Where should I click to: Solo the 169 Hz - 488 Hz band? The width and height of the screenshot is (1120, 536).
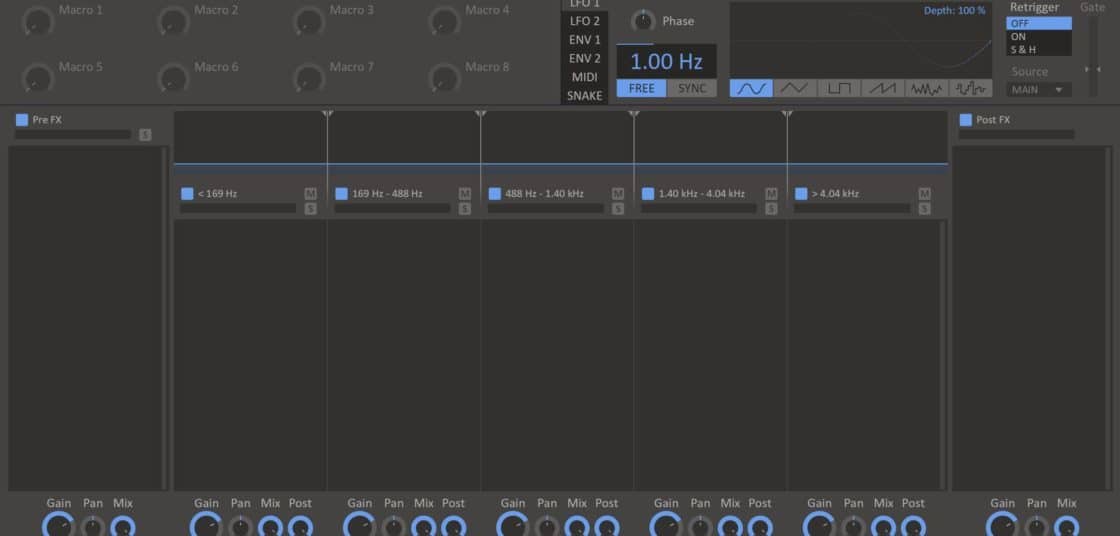click(x=465, y=209)
